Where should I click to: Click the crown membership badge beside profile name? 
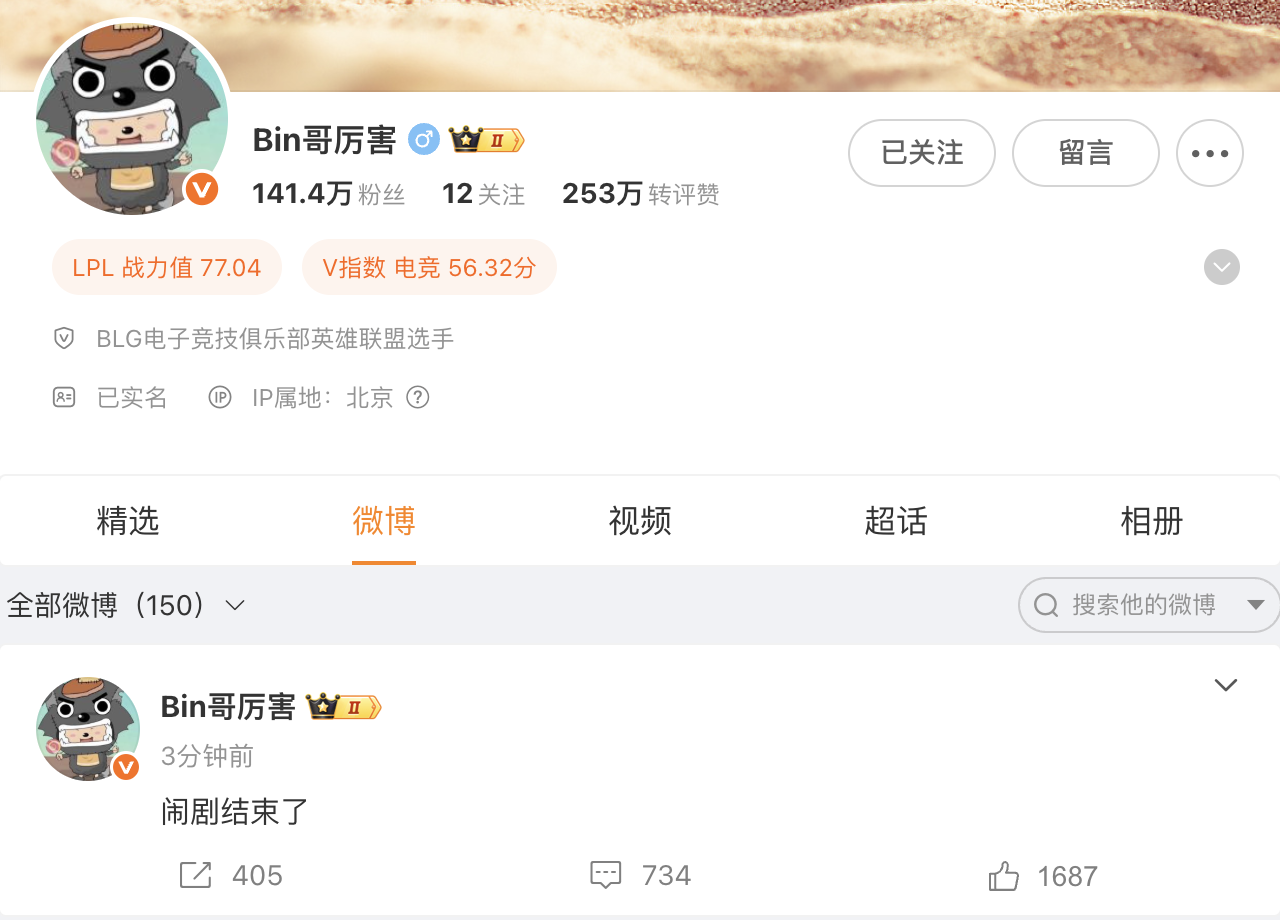point(486,140)
